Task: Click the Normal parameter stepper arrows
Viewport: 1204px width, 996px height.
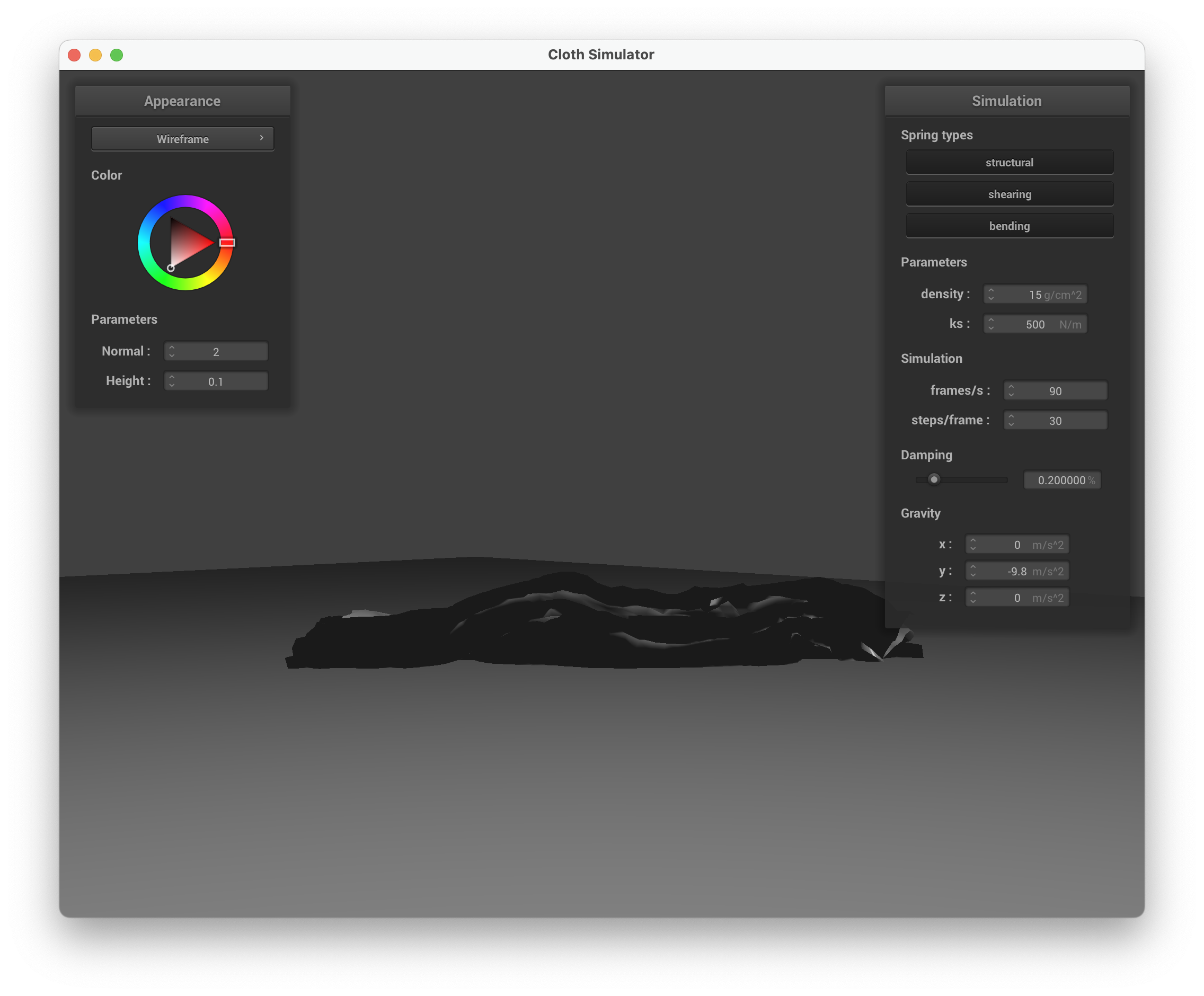Action: point(171,351)
